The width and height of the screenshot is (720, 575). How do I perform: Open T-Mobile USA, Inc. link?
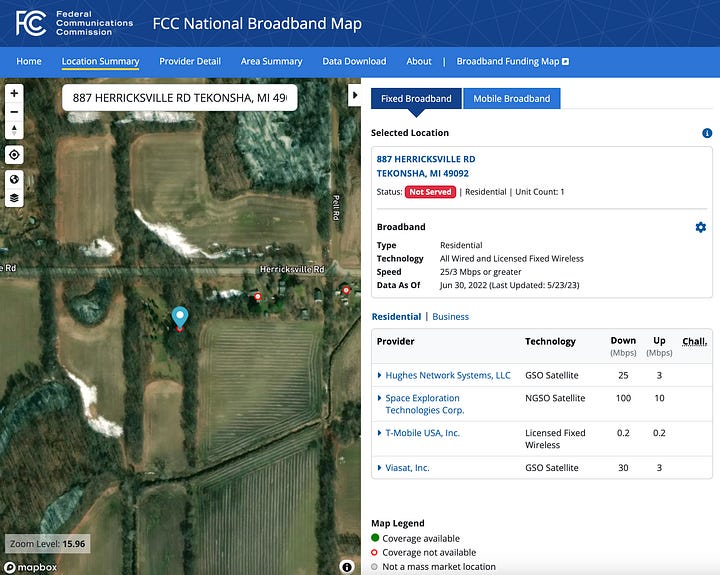[422, 433]
